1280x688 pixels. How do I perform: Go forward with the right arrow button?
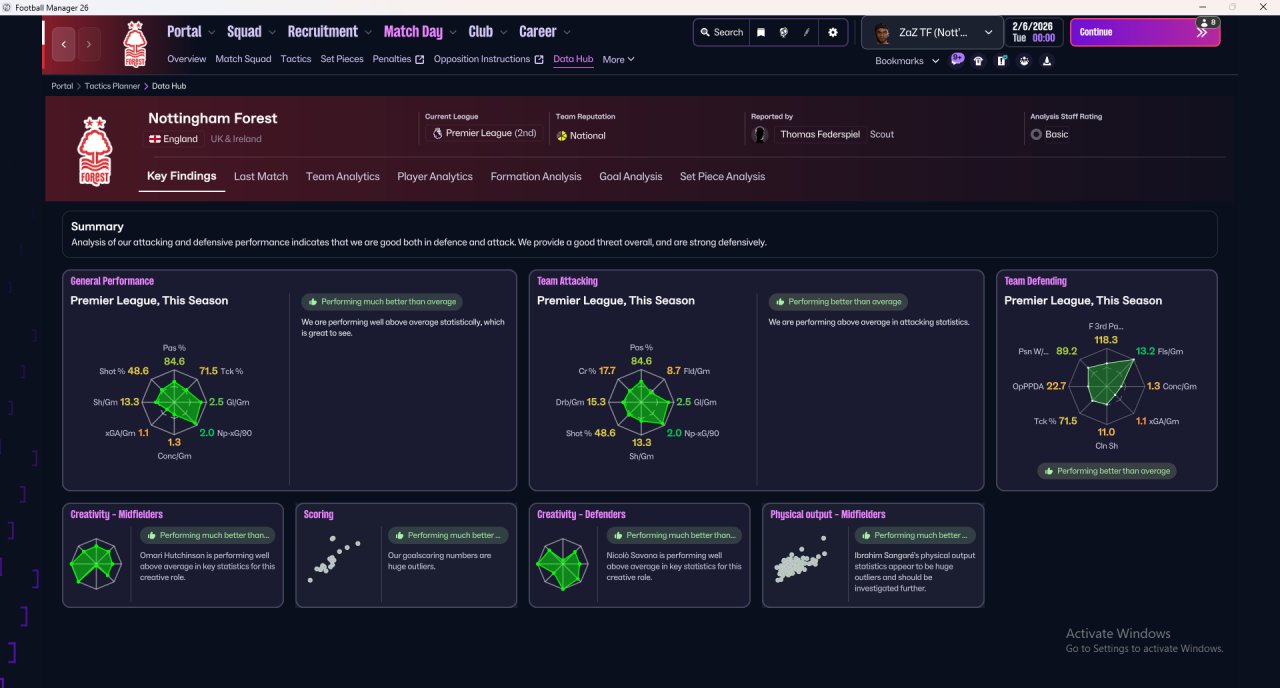click(x=88, y=44)
